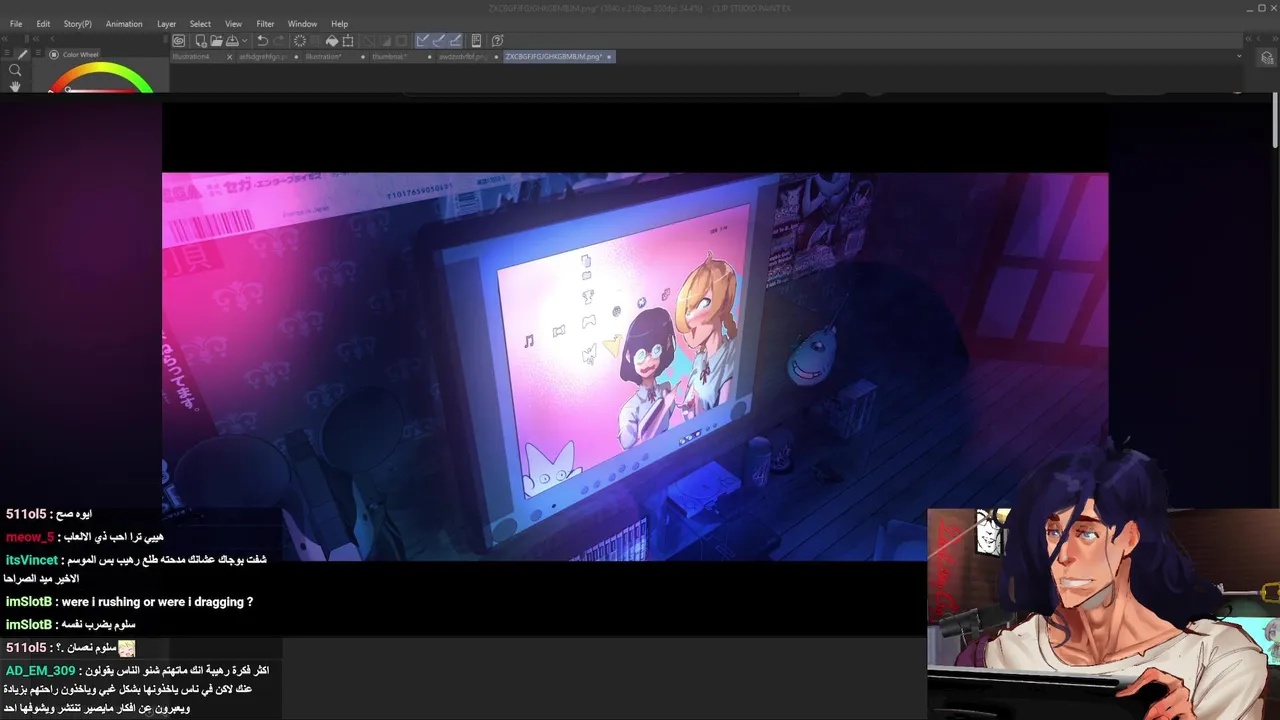Viewport: 1280px width, 720px height.
Task: Click chat username meow_5
Action: point(30,537)
